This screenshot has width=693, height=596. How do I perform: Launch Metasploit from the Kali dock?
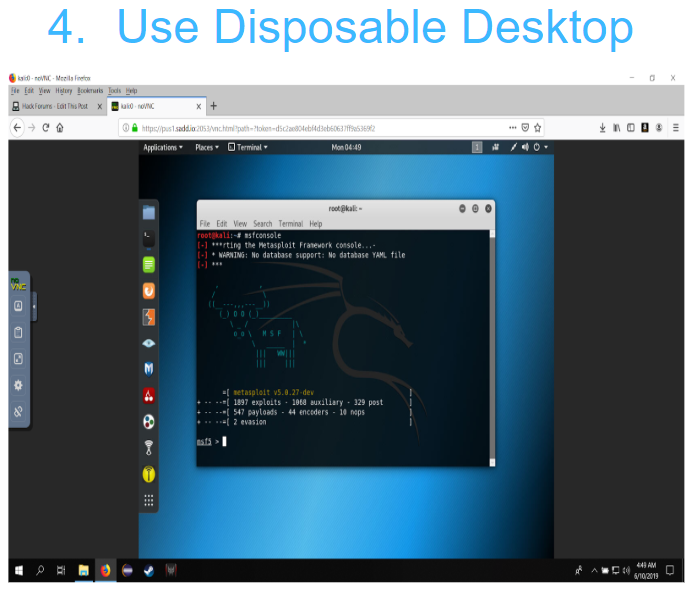click(x=149, y=369)
